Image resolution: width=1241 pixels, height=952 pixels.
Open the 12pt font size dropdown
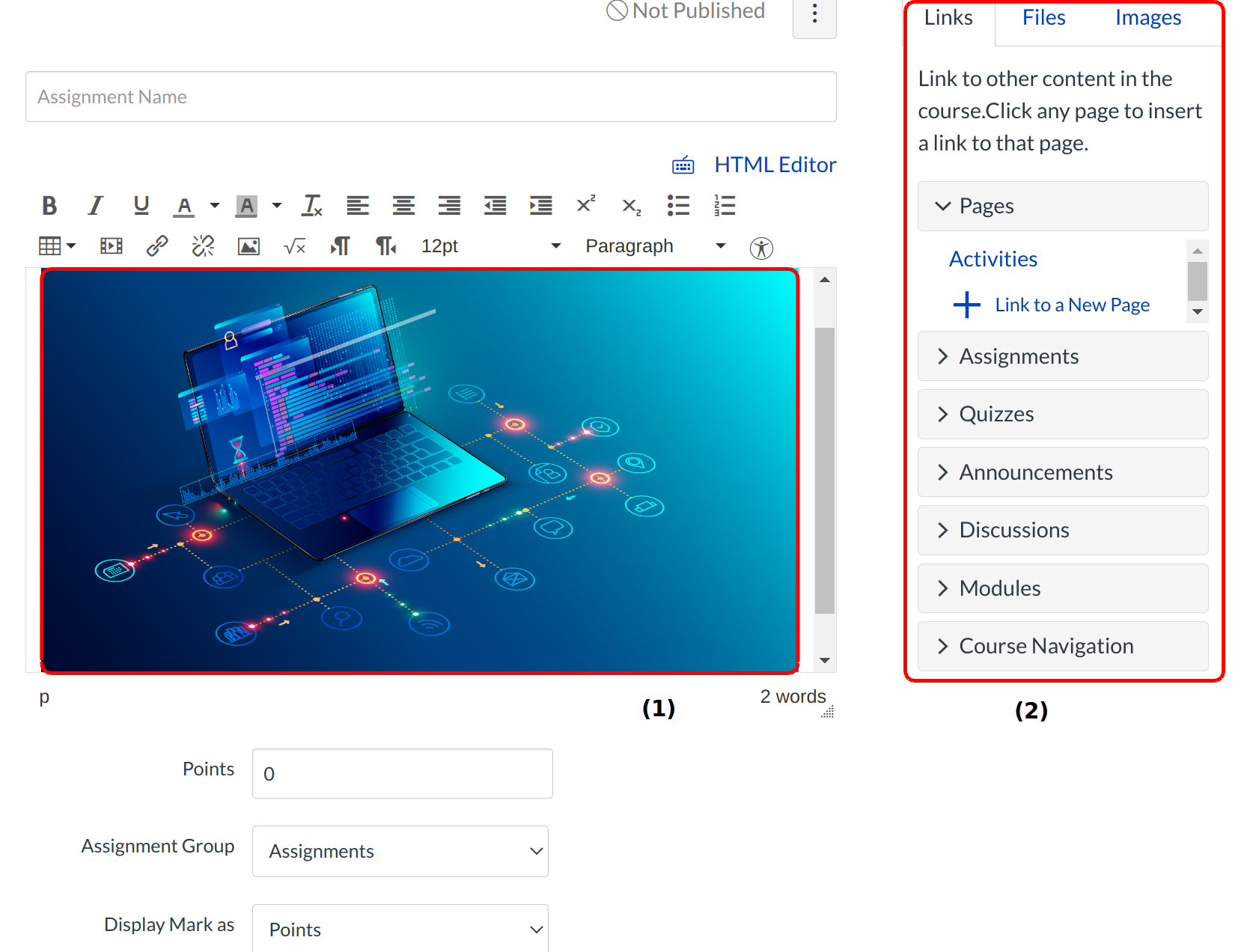490,246
